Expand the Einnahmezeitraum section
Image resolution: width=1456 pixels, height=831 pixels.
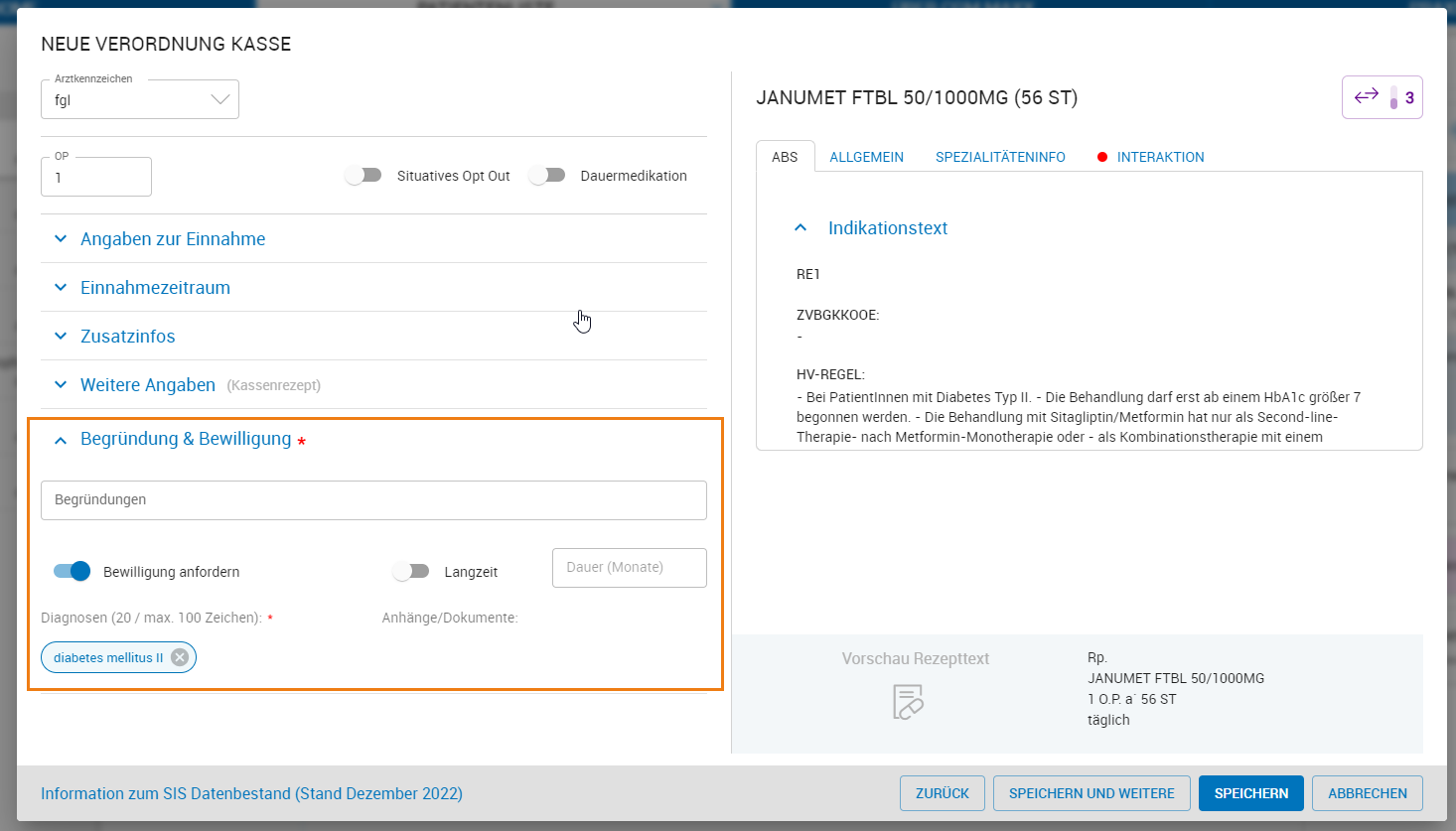click(x=373, y=288)
